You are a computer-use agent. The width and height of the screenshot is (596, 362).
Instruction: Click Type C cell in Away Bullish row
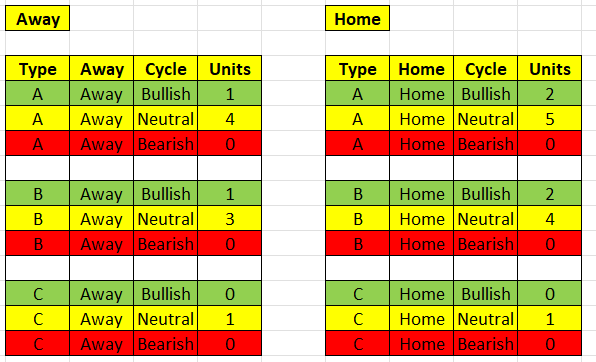[x=38, y=294]
